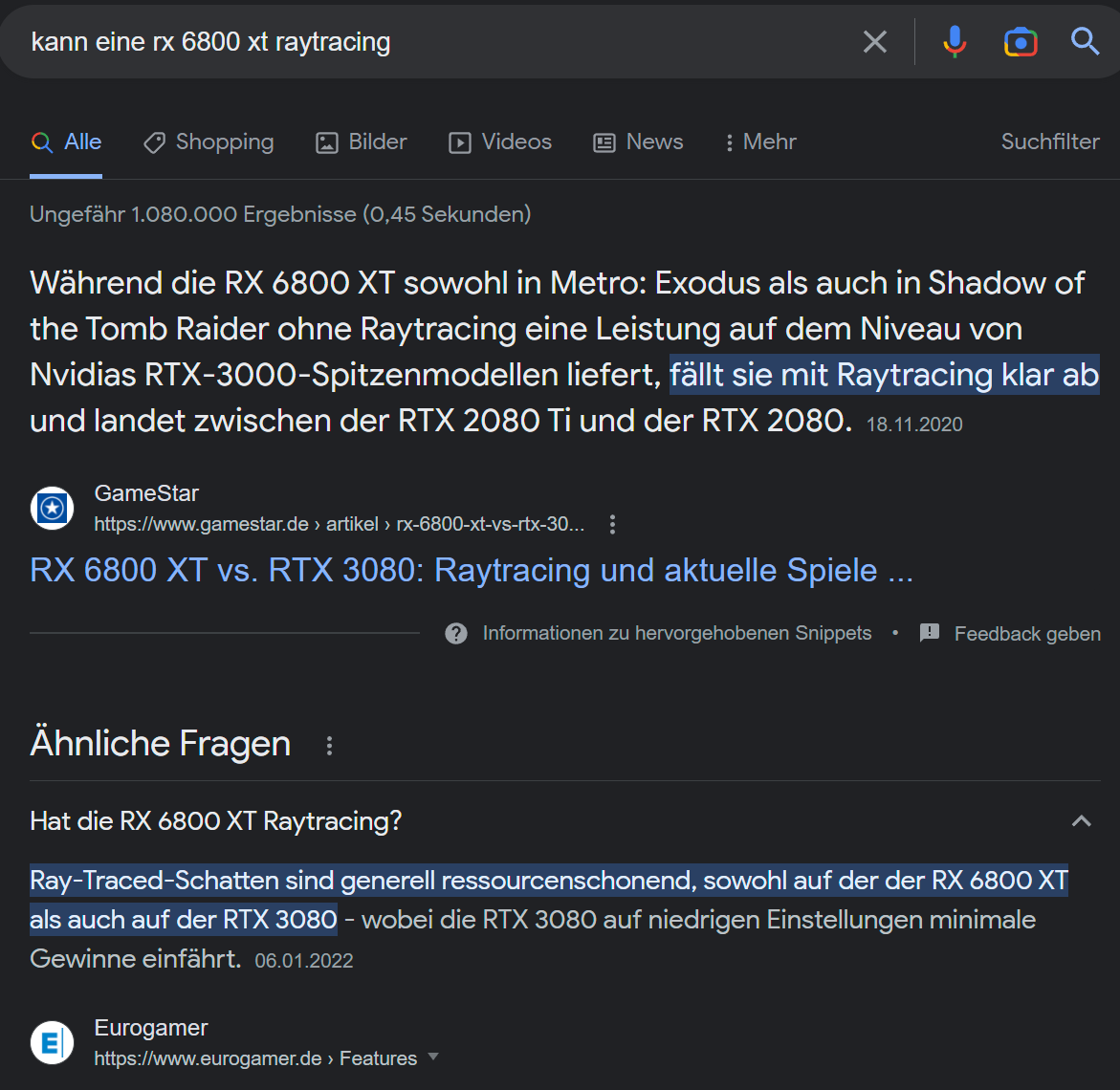Screen dimensions: 1120x1090
Task: Click the Eurogamer site favicon
Action: pyautogui.click(x=53, y=1043)
